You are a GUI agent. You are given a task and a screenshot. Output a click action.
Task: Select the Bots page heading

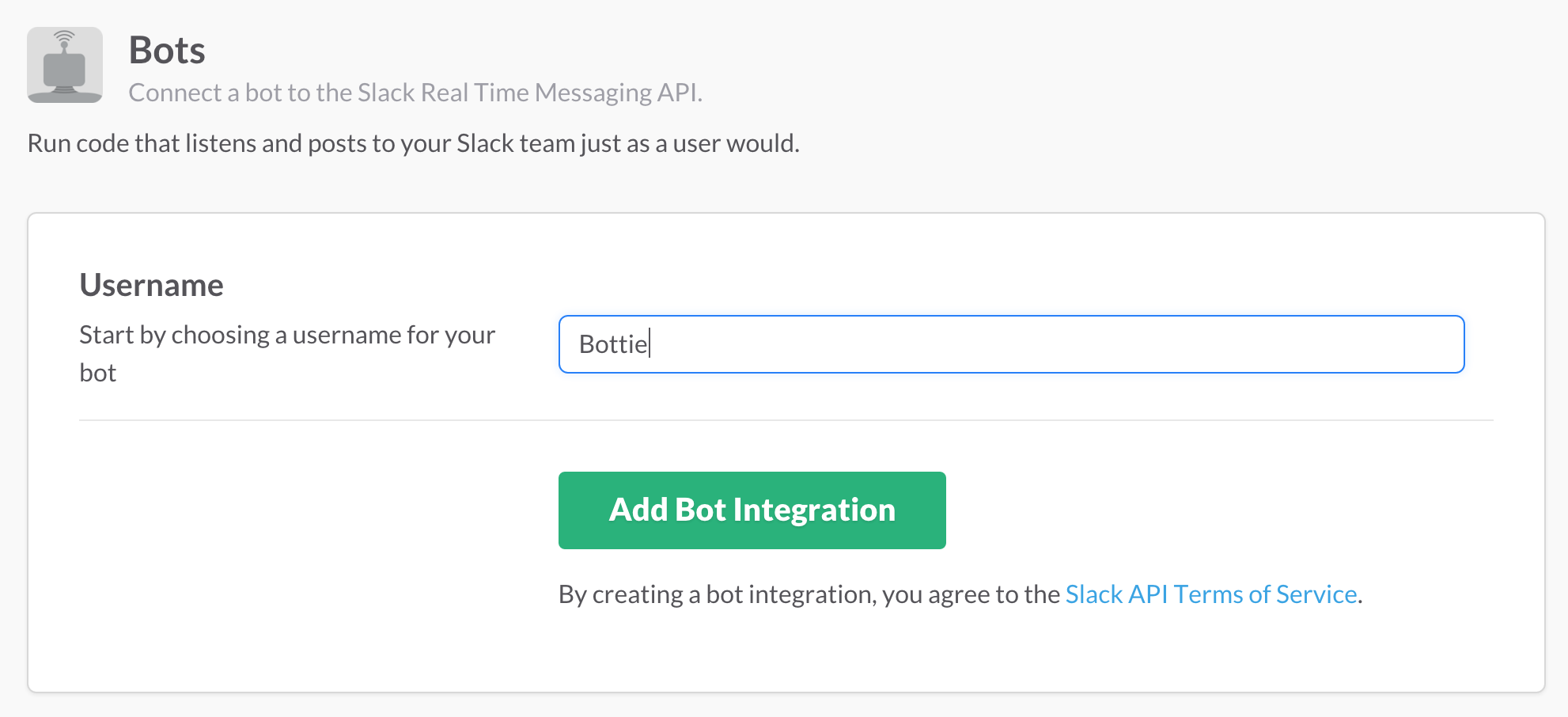(x=167, y=50)
